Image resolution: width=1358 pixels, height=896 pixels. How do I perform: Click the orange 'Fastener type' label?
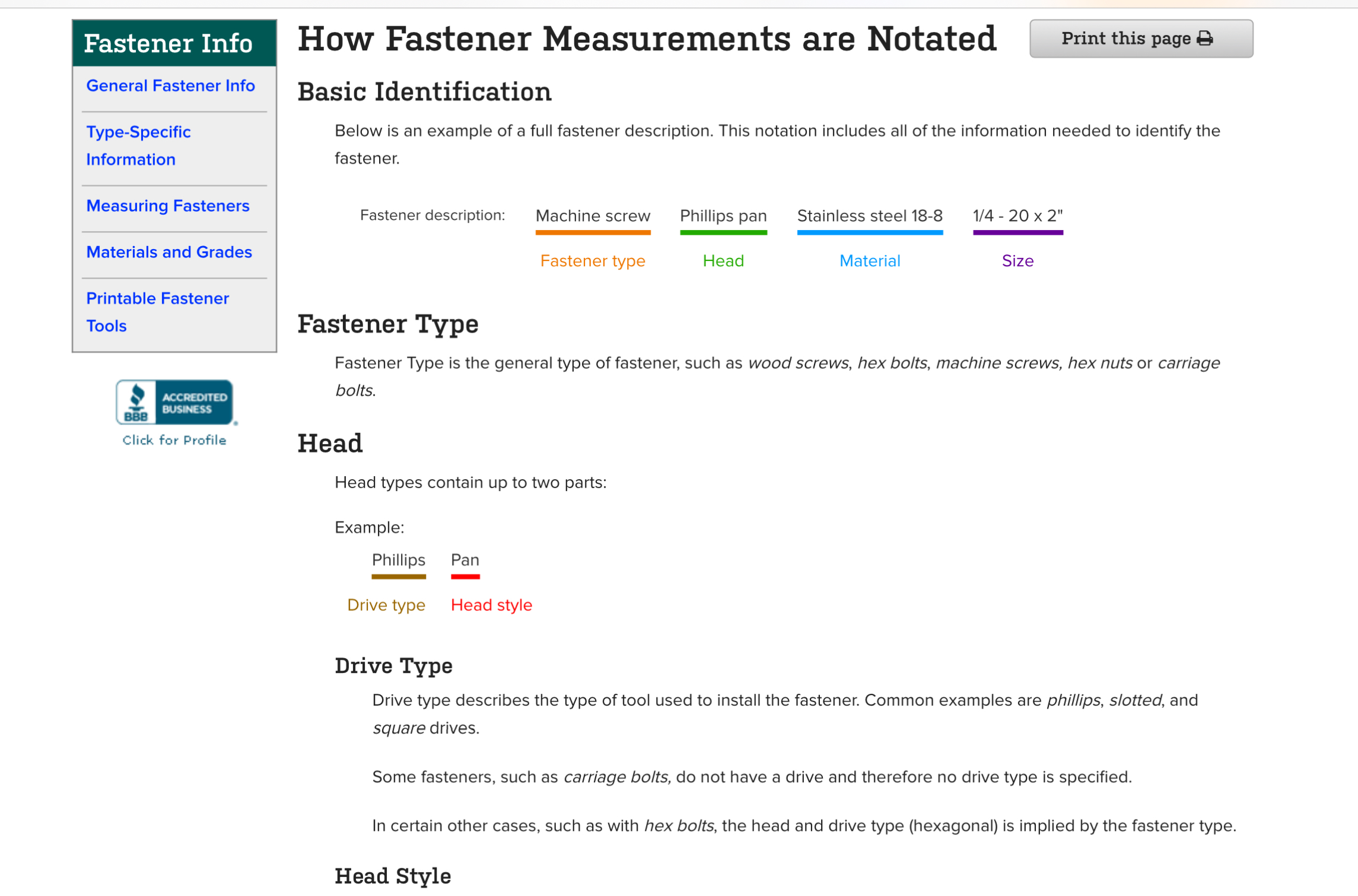[593, 261]
